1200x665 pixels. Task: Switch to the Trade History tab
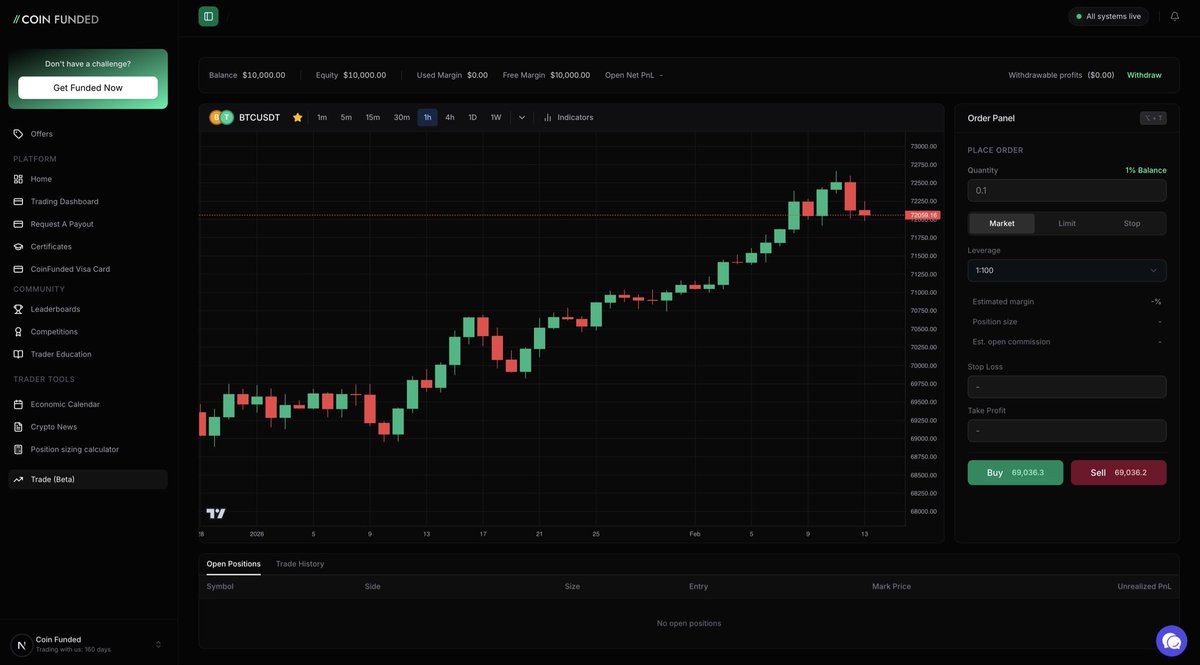pyautogui.click(x=298, y=562)
